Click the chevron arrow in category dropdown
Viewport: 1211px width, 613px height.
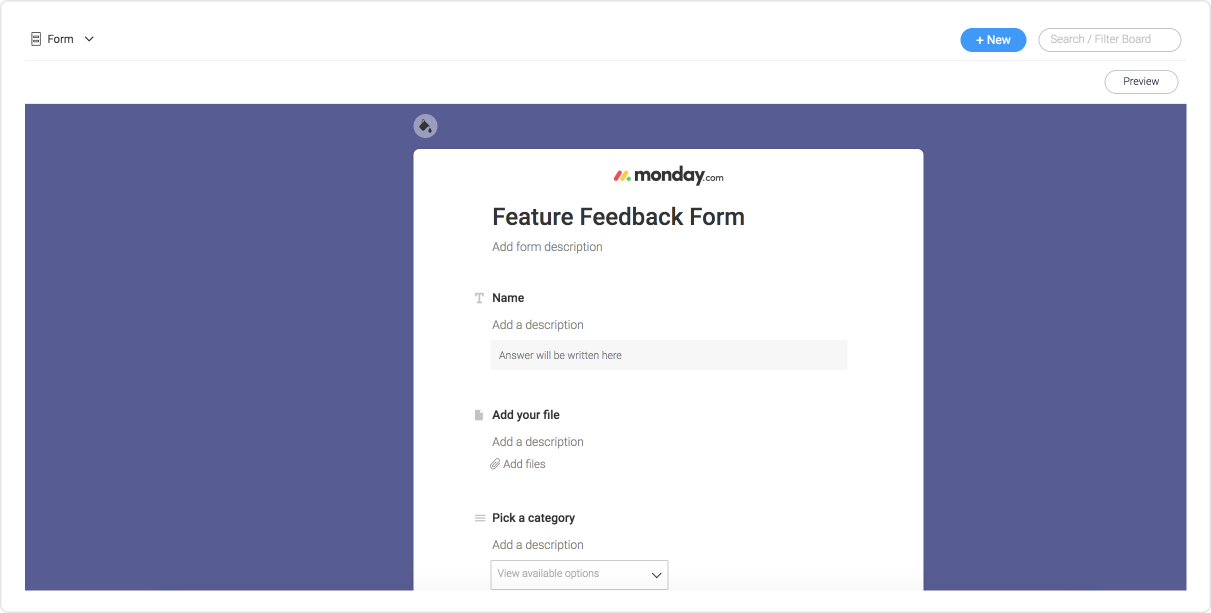tap(657, 575)
